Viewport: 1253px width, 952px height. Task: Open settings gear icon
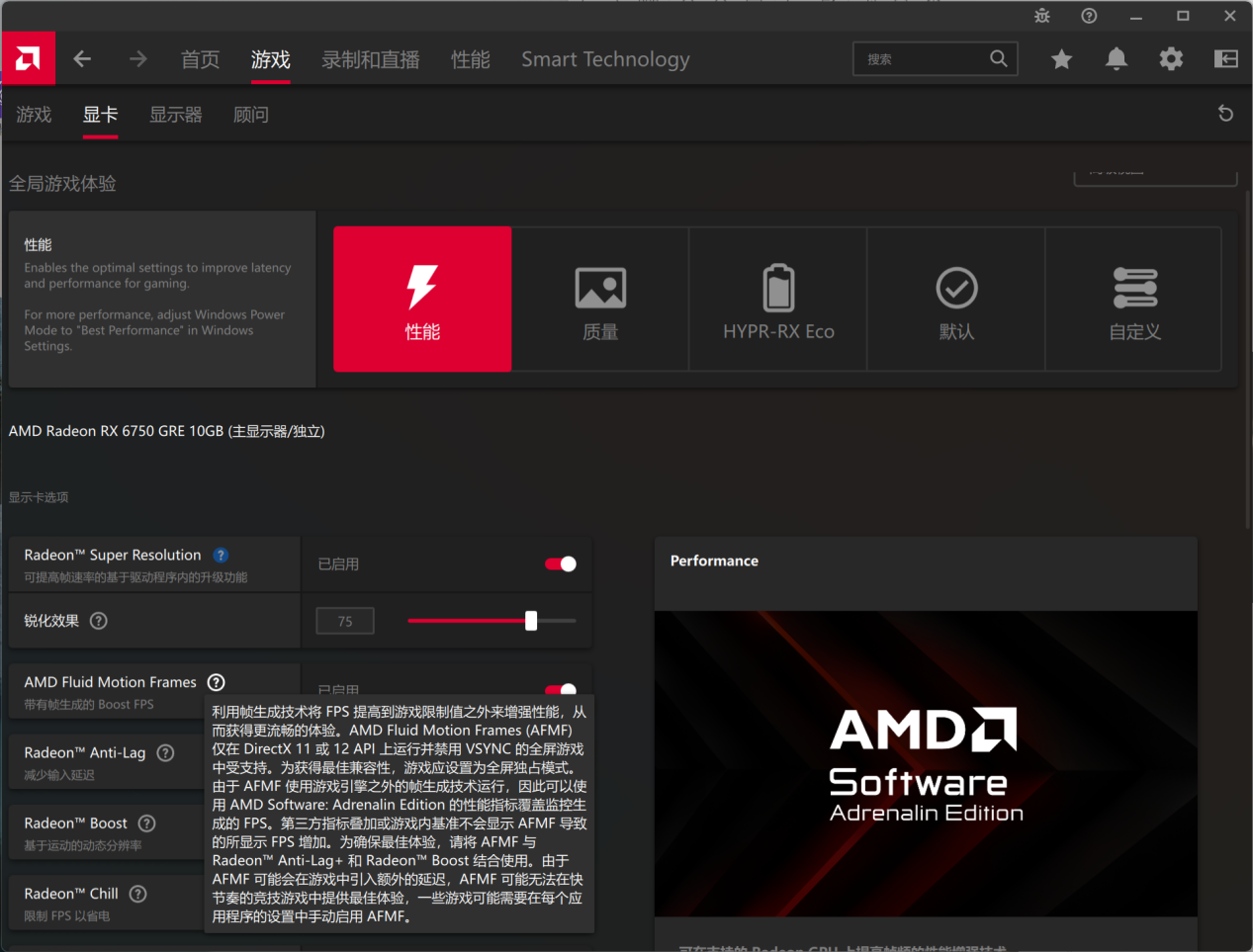[x=1171, y=59]
